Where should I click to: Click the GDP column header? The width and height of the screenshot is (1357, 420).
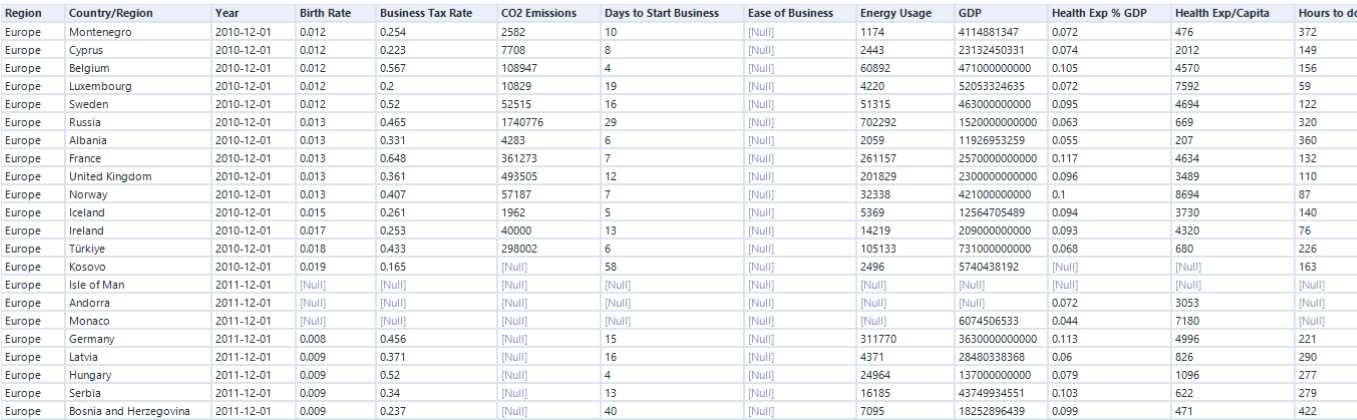tap(1001, 13)
